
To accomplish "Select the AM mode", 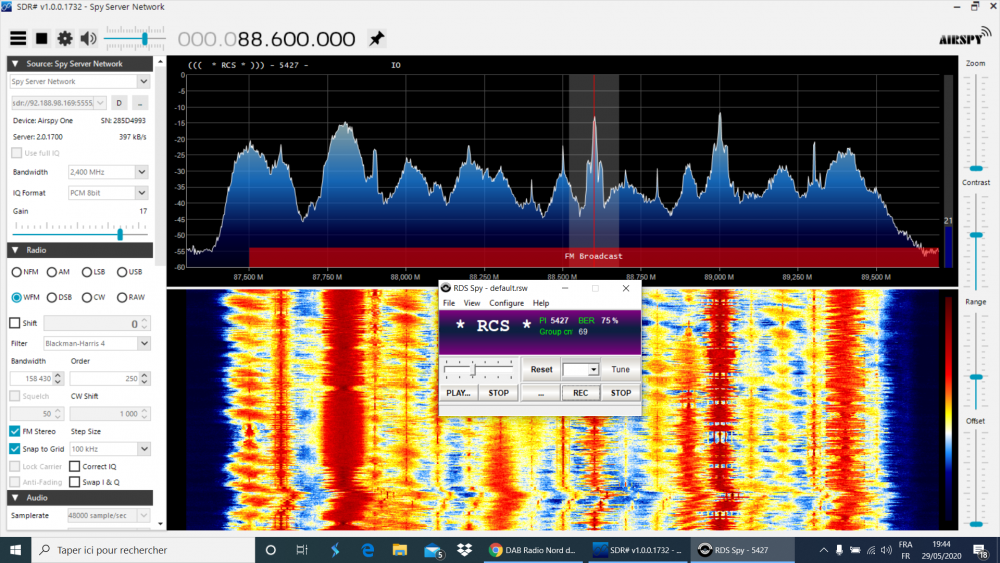I will (52, 272).
